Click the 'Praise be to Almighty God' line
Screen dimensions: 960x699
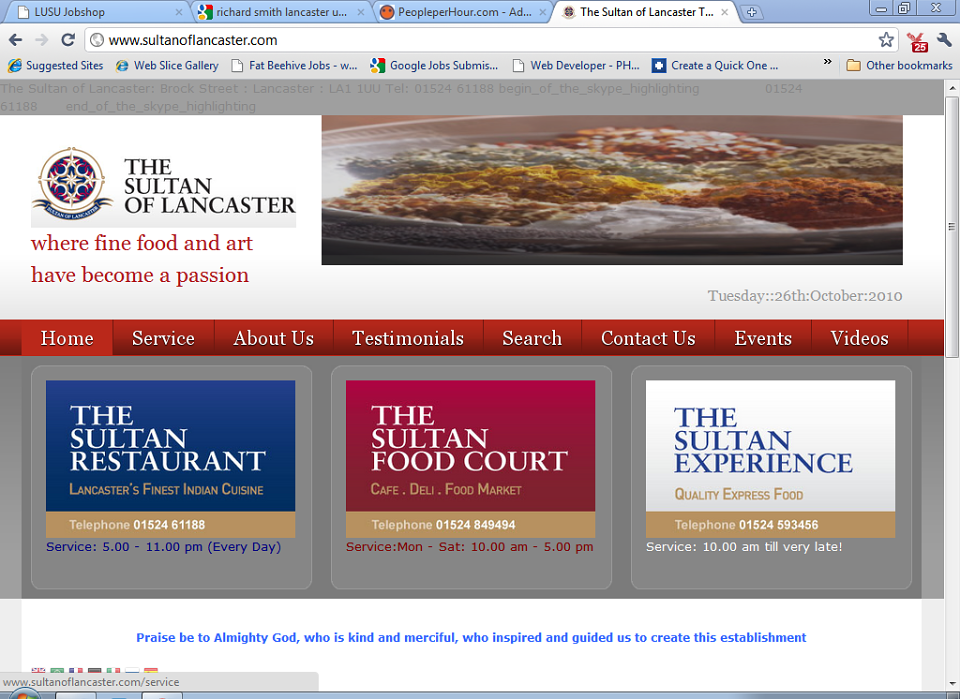click(471, 638)
